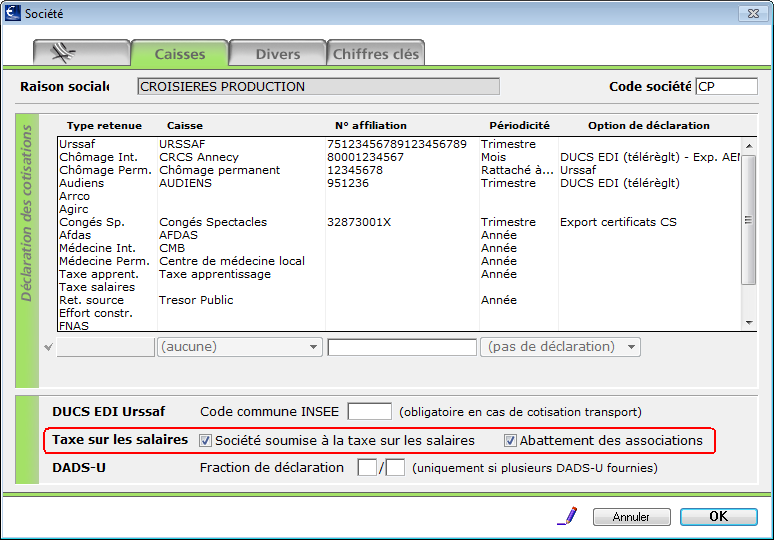Image resolution: width=774 pixels, height=540 pixels.
Task: Click the checkmark validate icon beside the entry row
Action: pyautogui.click(x=48, y=347)
